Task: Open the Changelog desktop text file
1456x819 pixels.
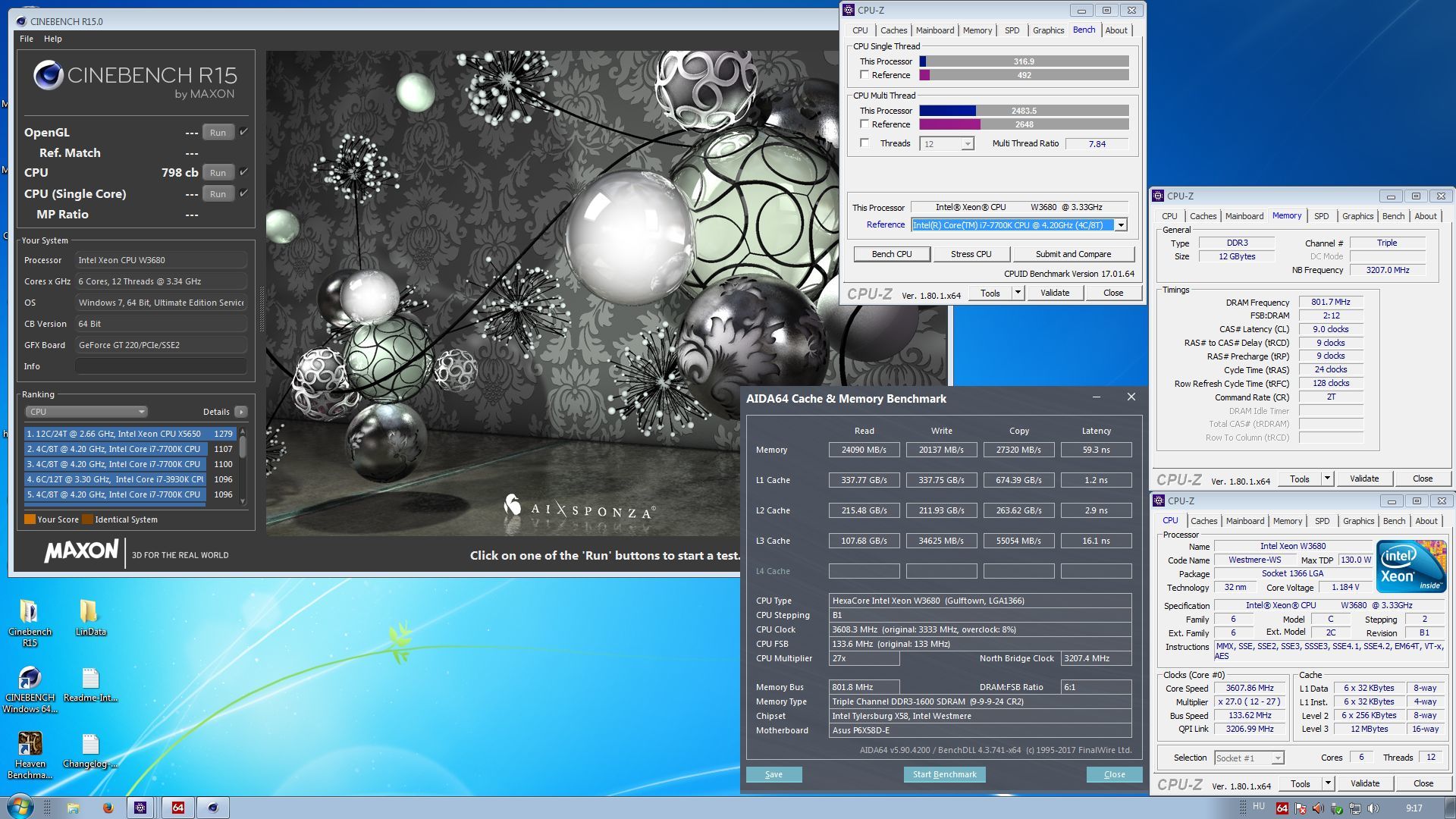Action: pyautogui.click(x=90, y=750)
